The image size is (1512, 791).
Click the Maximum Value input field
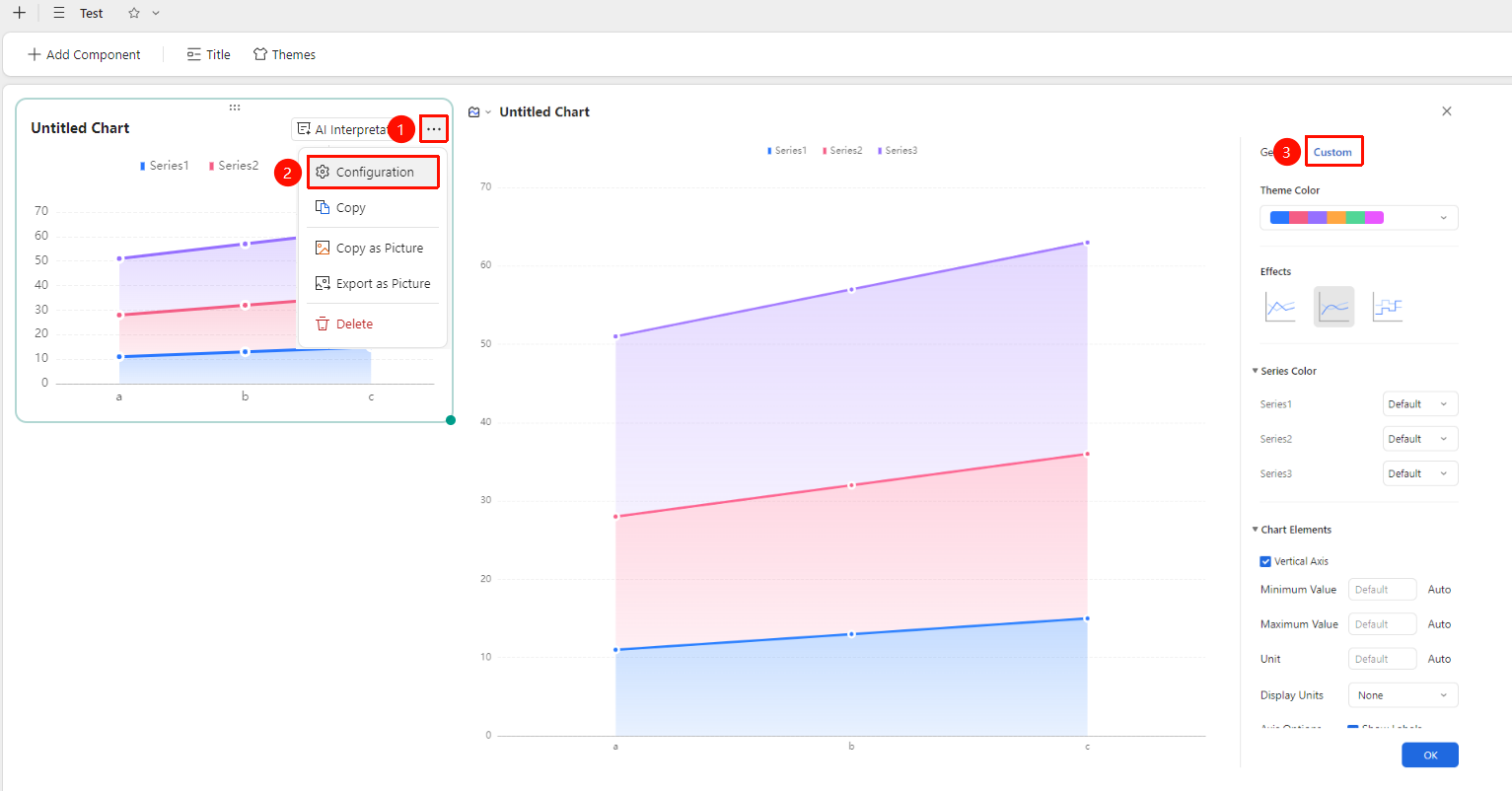(x=1382, y=624)
